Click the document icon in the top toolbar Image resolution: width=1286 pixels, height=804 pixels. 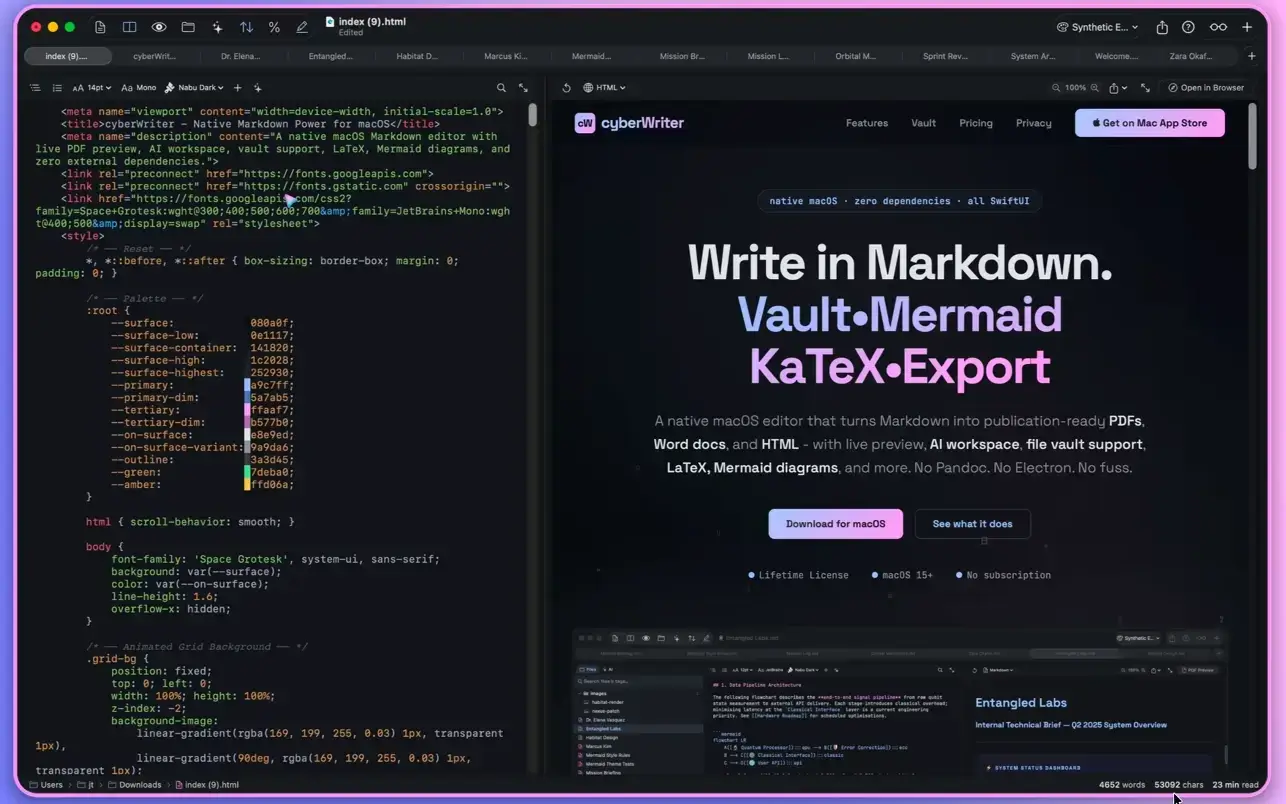tap(100, 27)
